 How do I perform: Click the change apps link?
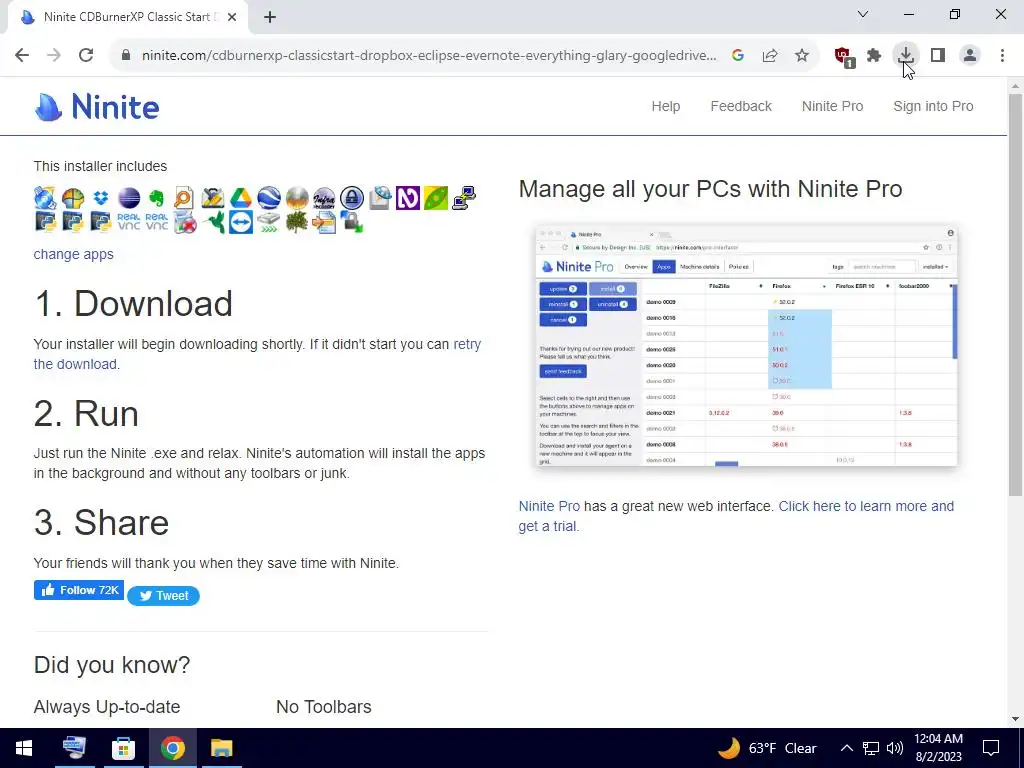point(73,254)
